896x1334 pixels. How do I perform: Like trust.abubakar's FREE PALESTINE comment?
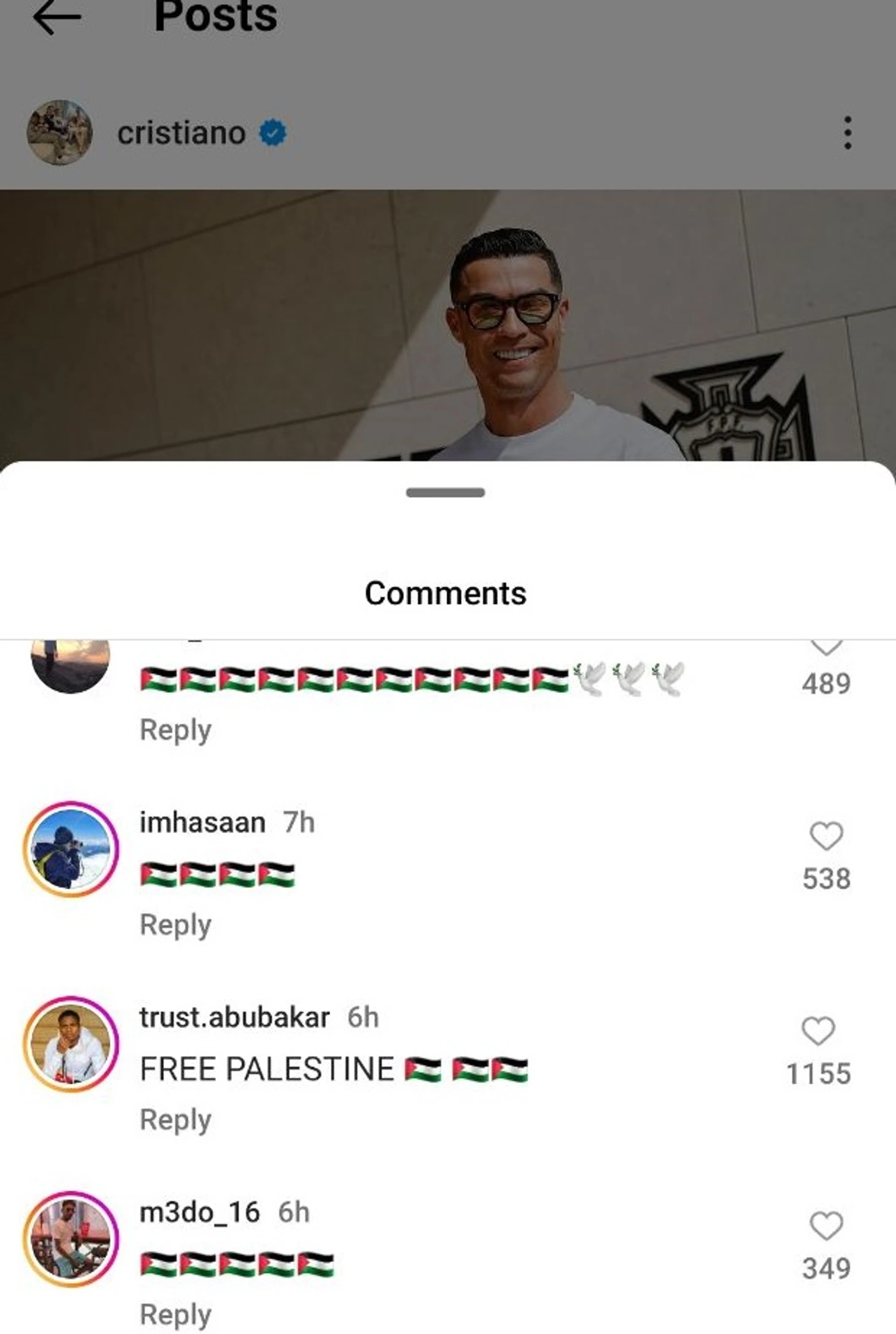(818, 1031)
